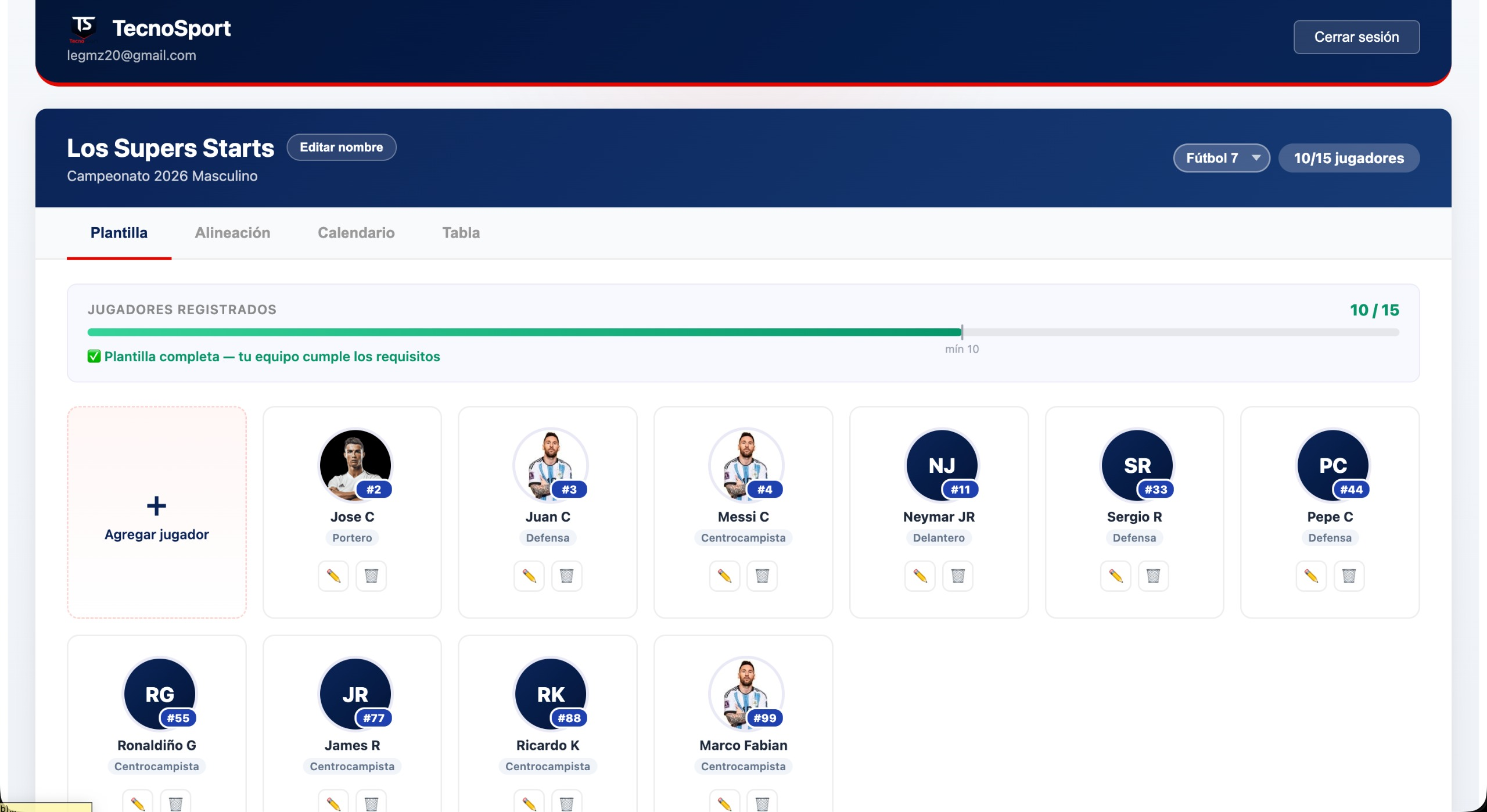This screenshot has width=1487, height=812.
Task: Switch to the Alineación tab
Action: pyautogui.click(x=232, y=233)
